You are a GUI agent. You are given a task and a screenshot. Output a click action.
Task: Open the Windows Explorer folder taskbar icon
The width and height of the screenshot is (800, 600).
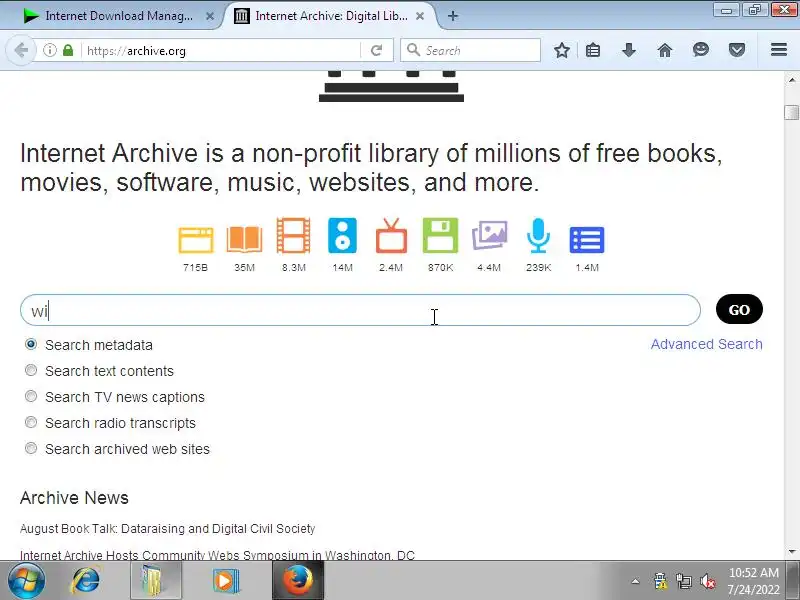(x=156, y=581)
